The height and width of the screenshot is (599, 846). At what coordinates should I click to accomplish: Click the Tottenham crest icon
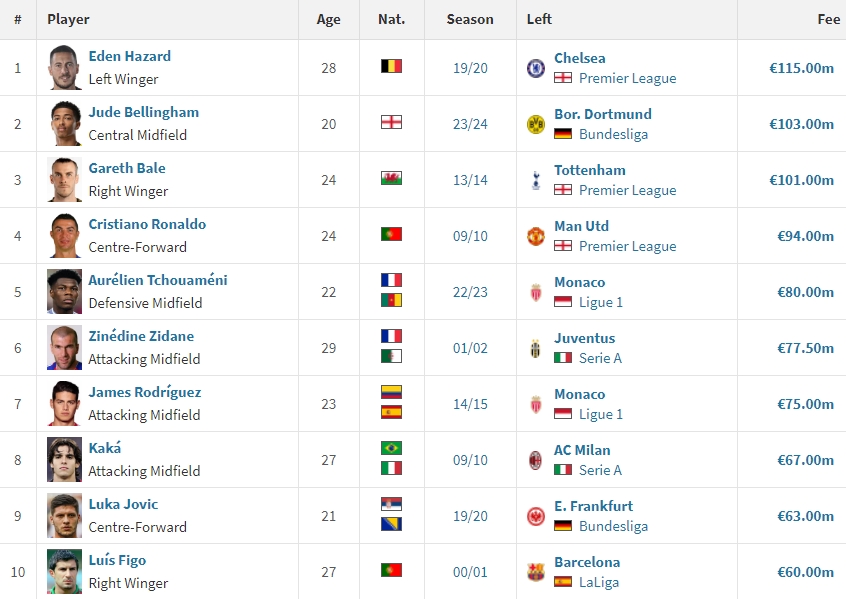(x=535, y=180)
